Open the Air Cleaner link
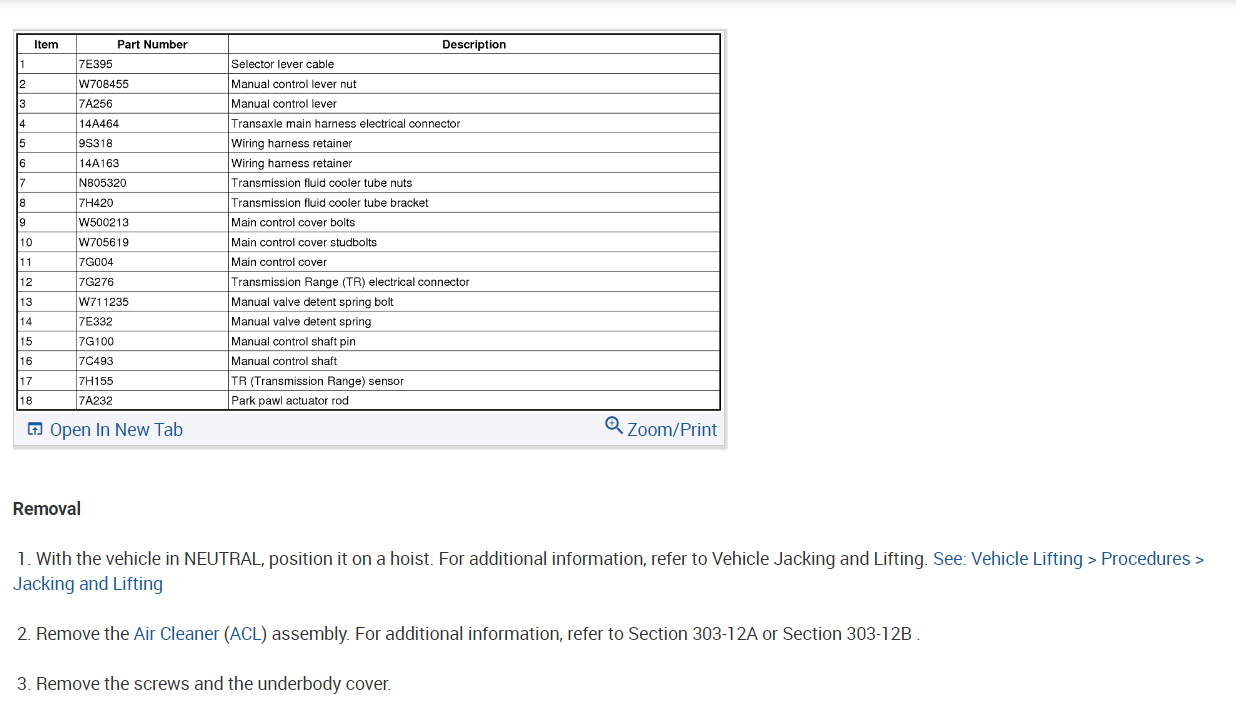Screen dimensions: 1236x719 176,634
